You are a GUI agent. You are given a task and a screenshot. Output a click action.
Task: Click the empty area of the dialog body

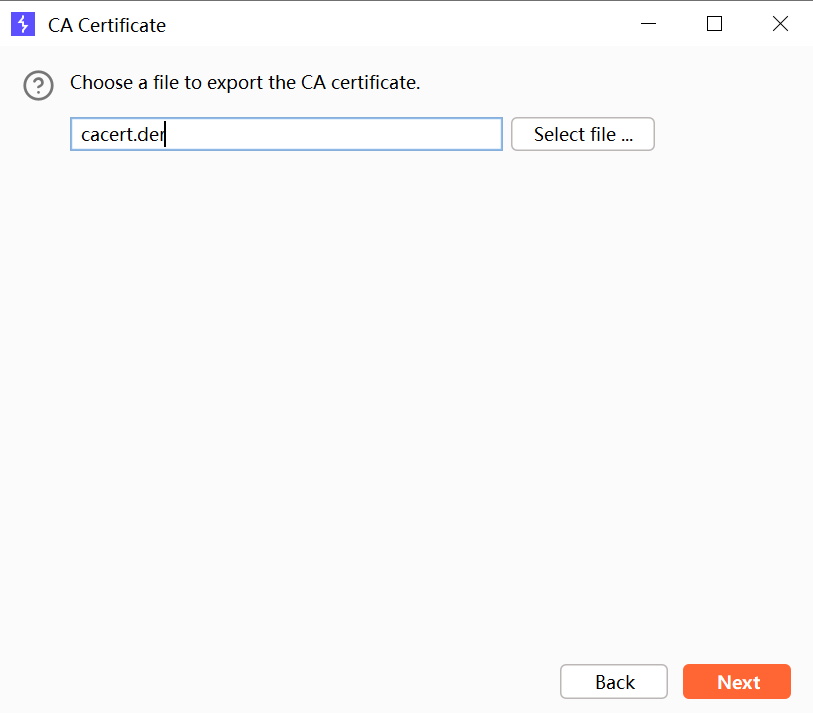pyautogui.click(x=400, y=400)
